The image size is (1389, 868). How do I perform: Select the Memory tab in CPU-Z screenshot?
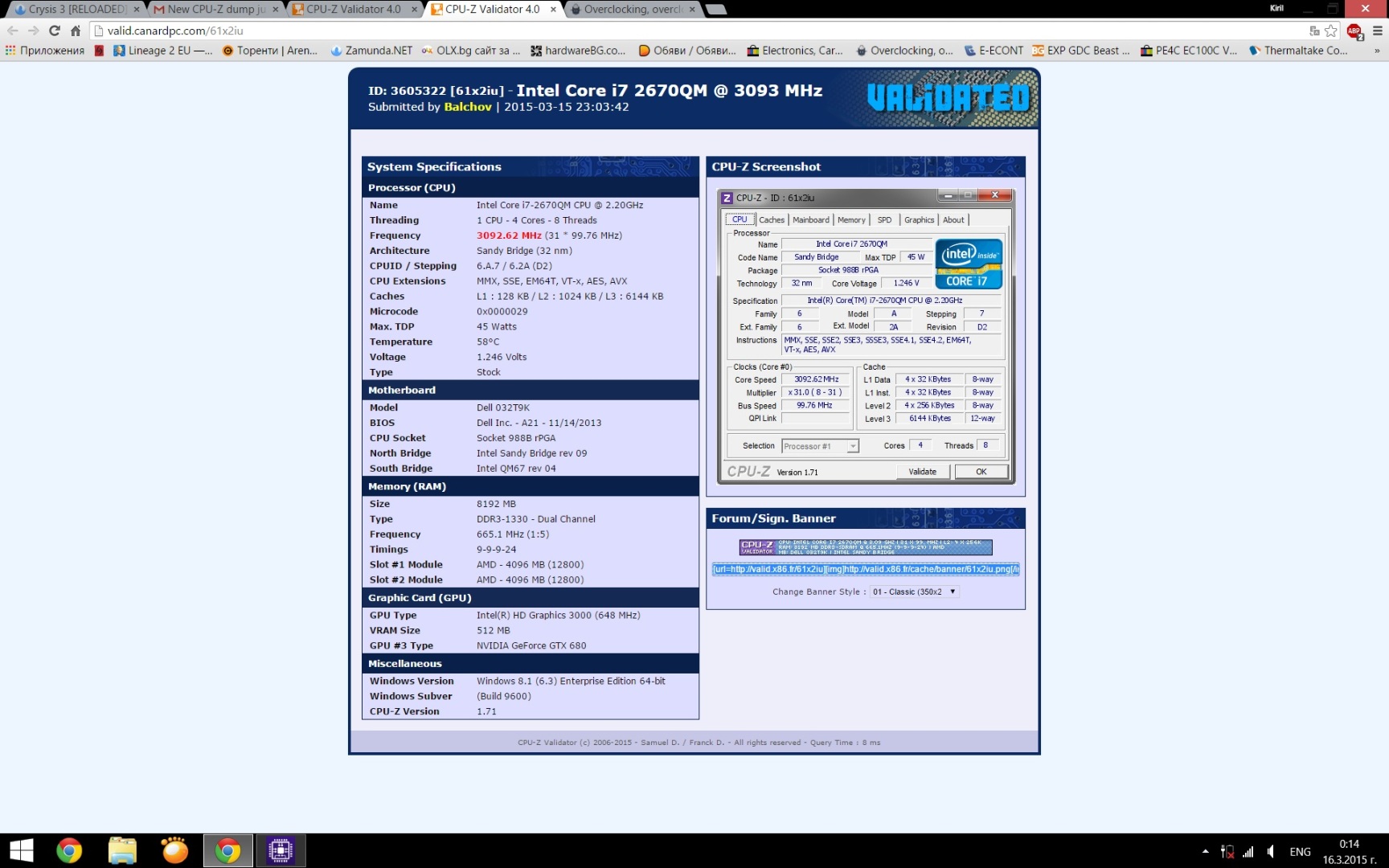click(851, 219)
